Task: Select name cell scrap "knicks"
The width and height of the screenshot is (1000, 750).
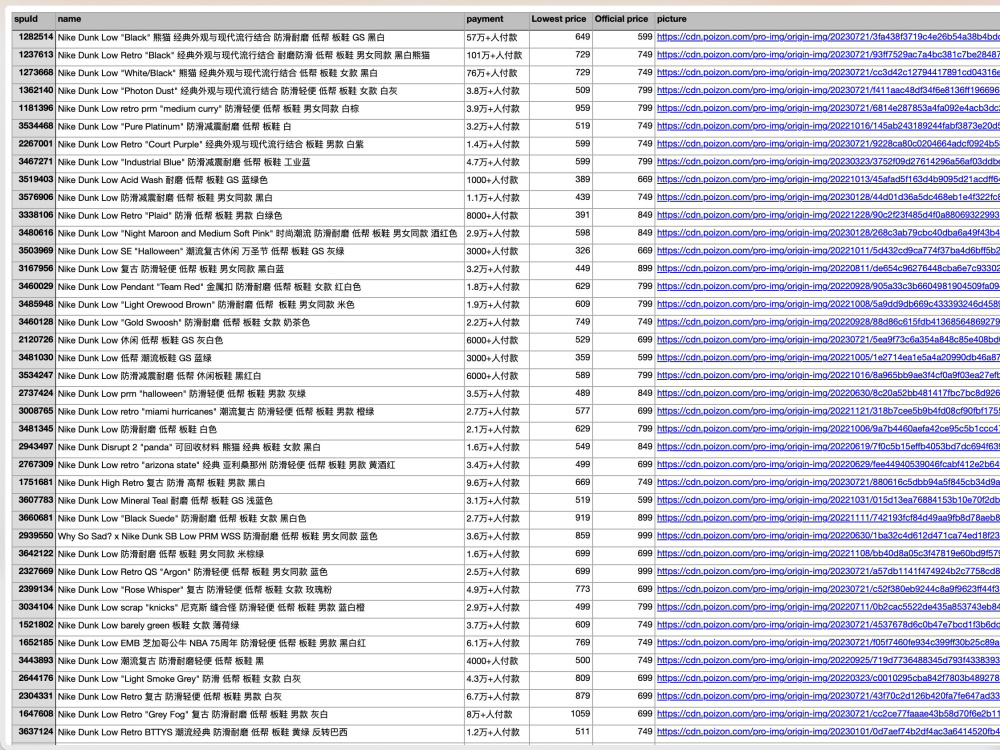Action: (x=260, y=608)
